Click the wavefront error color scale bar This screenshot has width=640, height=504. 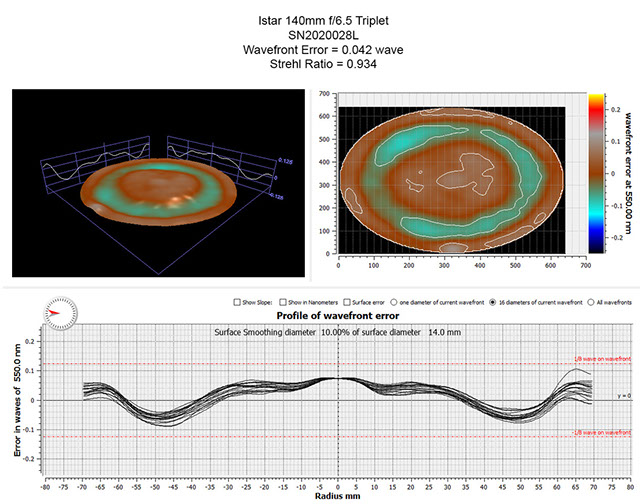tap(594, 174)
